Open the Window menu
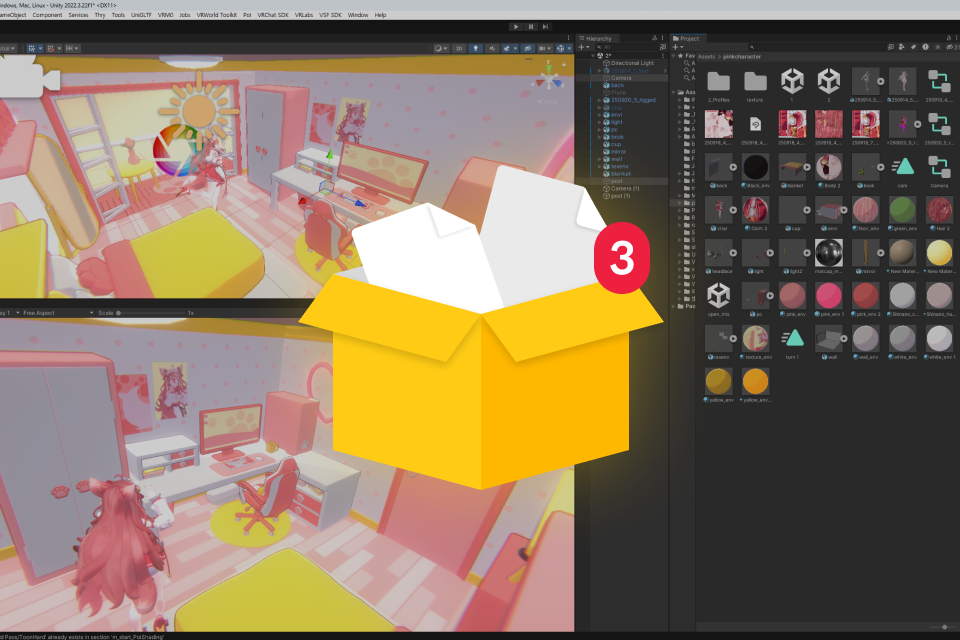This screenshot has width=960, height=640. pos(358,15)
